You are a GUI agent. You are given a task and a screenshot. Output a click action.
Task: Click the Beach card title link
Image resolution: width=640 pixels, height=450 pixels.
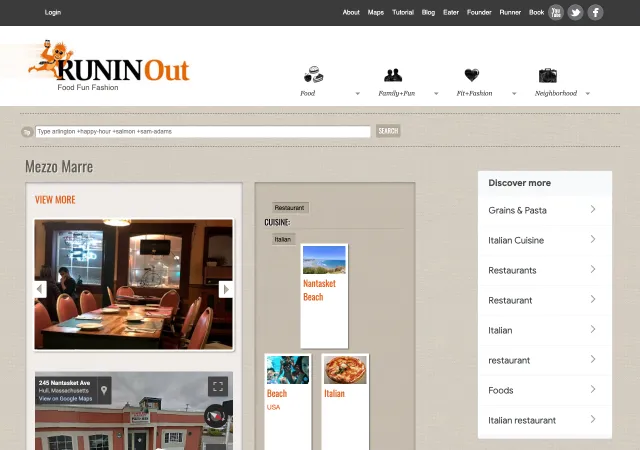[277, 394]
